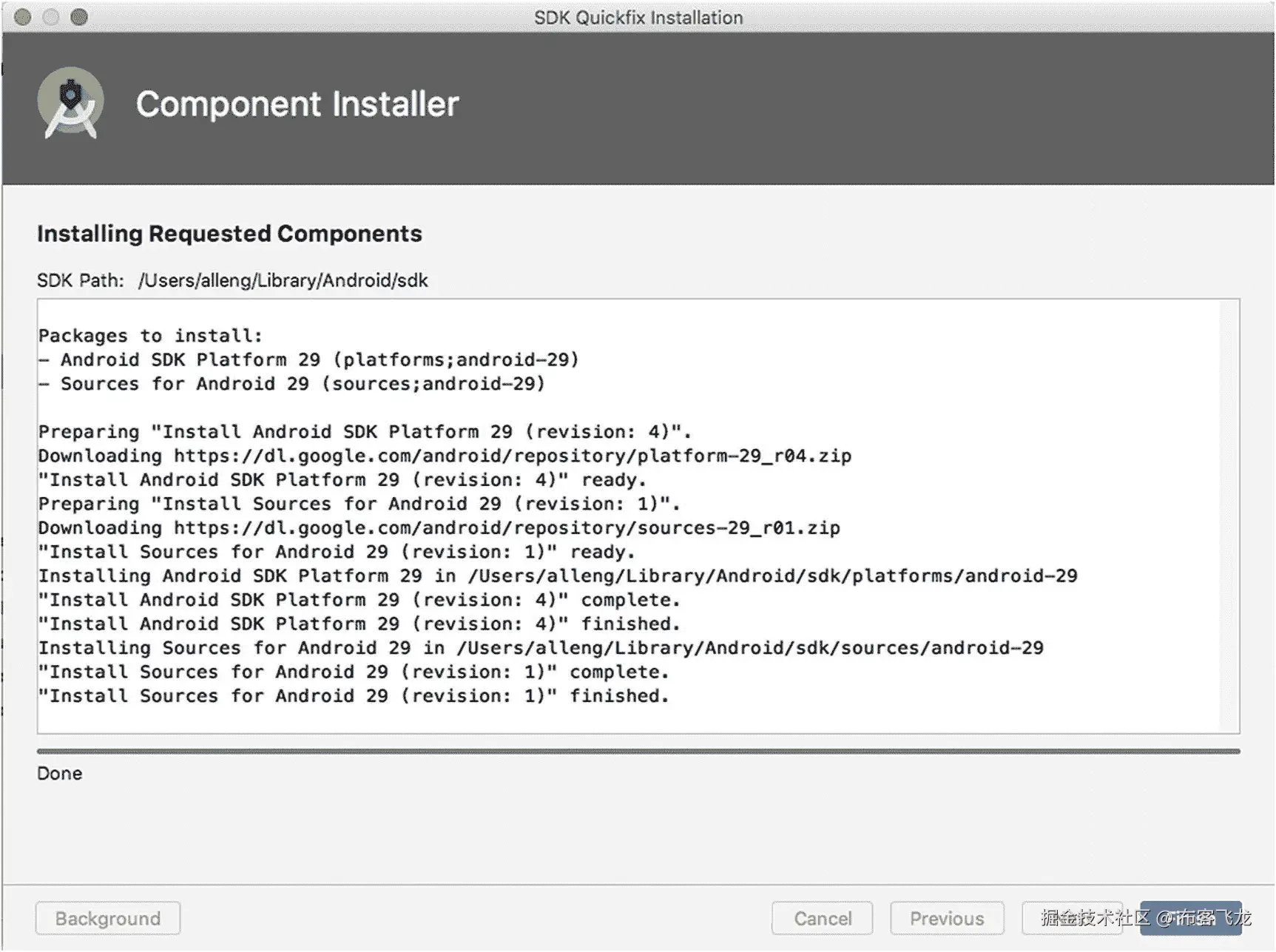Image resolution: width=1276 pixels, height=952 pixels.
Task: Click the 'Packages to install:' log line
Action: (150, 336)
